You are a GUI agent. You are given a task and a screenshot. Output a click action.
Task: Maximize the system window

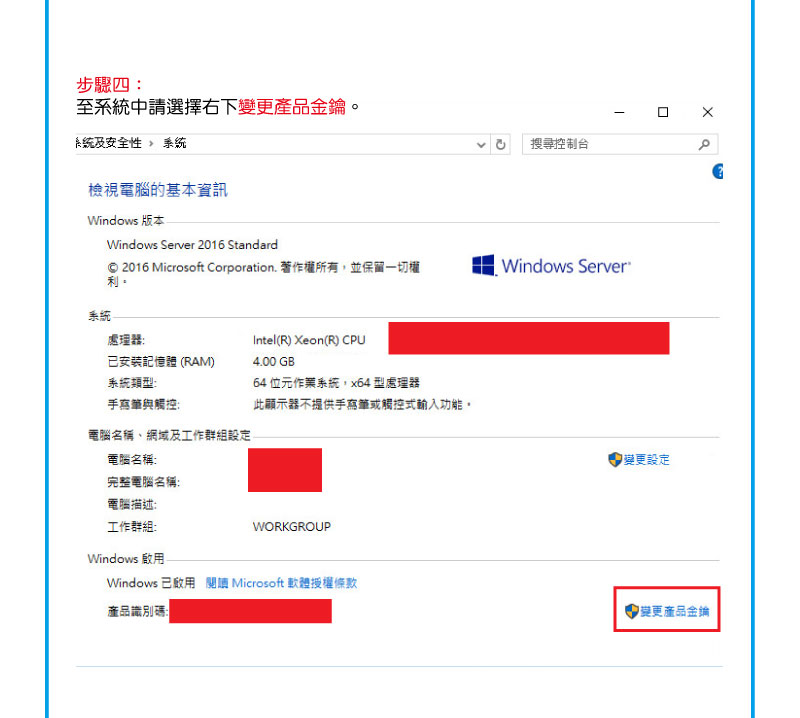pyautogui.click(x=663, y=112)
